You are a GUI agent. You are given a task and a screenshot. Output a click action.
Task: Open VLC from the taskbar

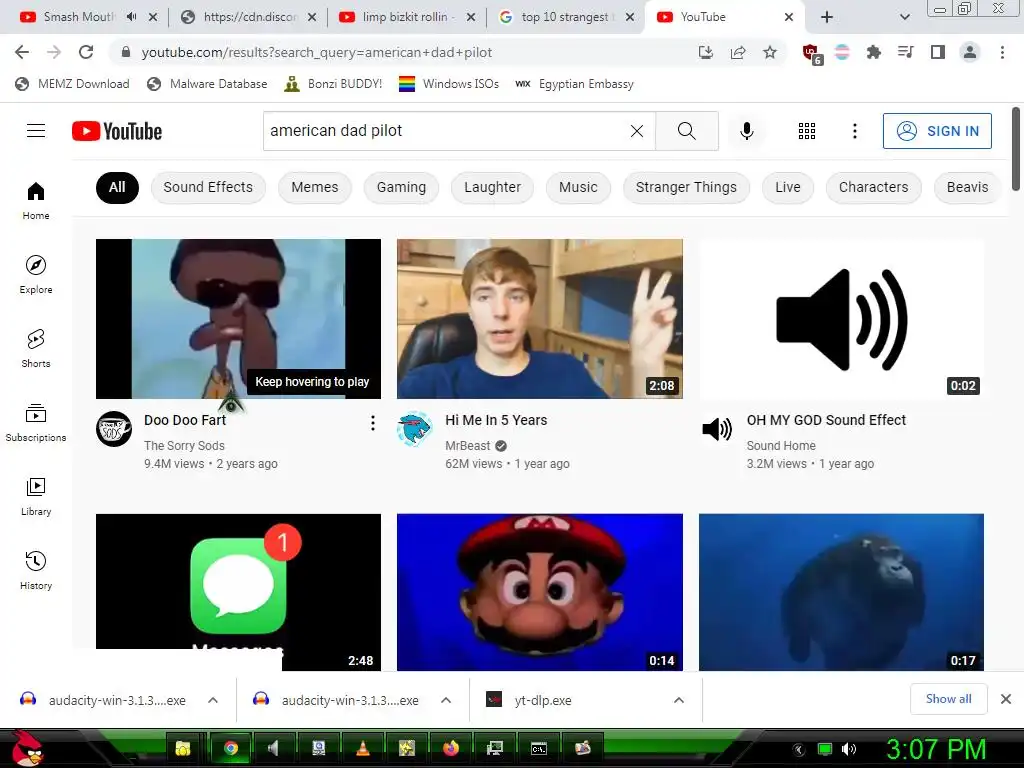362,748
